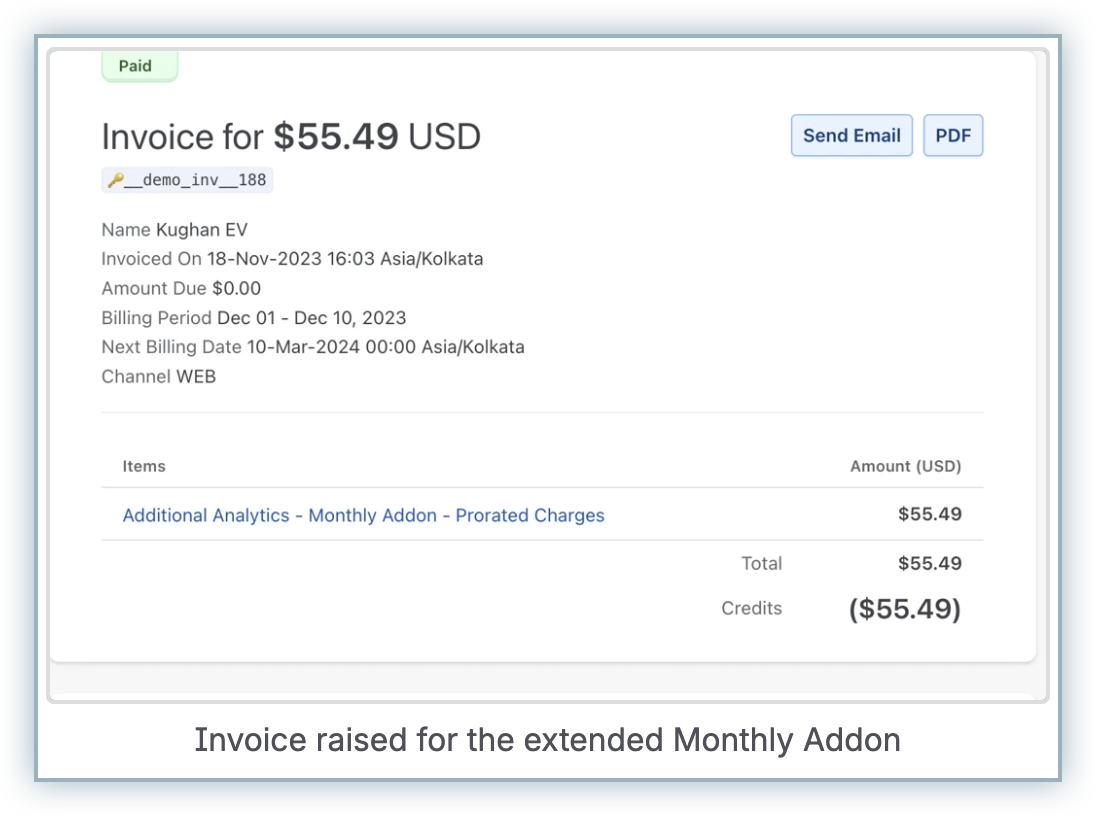Click the Amount (USD) column header

pyautogui.click(x=905, y=466)
